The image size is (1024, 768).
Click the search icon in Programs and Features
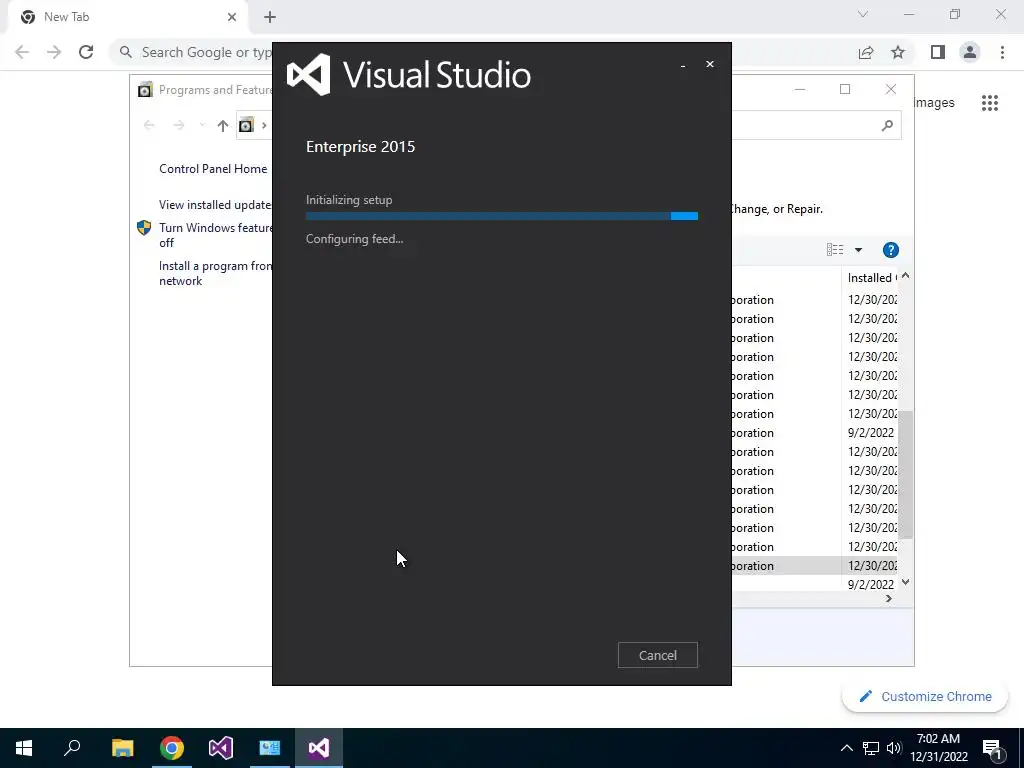click(x=887, y=125)
